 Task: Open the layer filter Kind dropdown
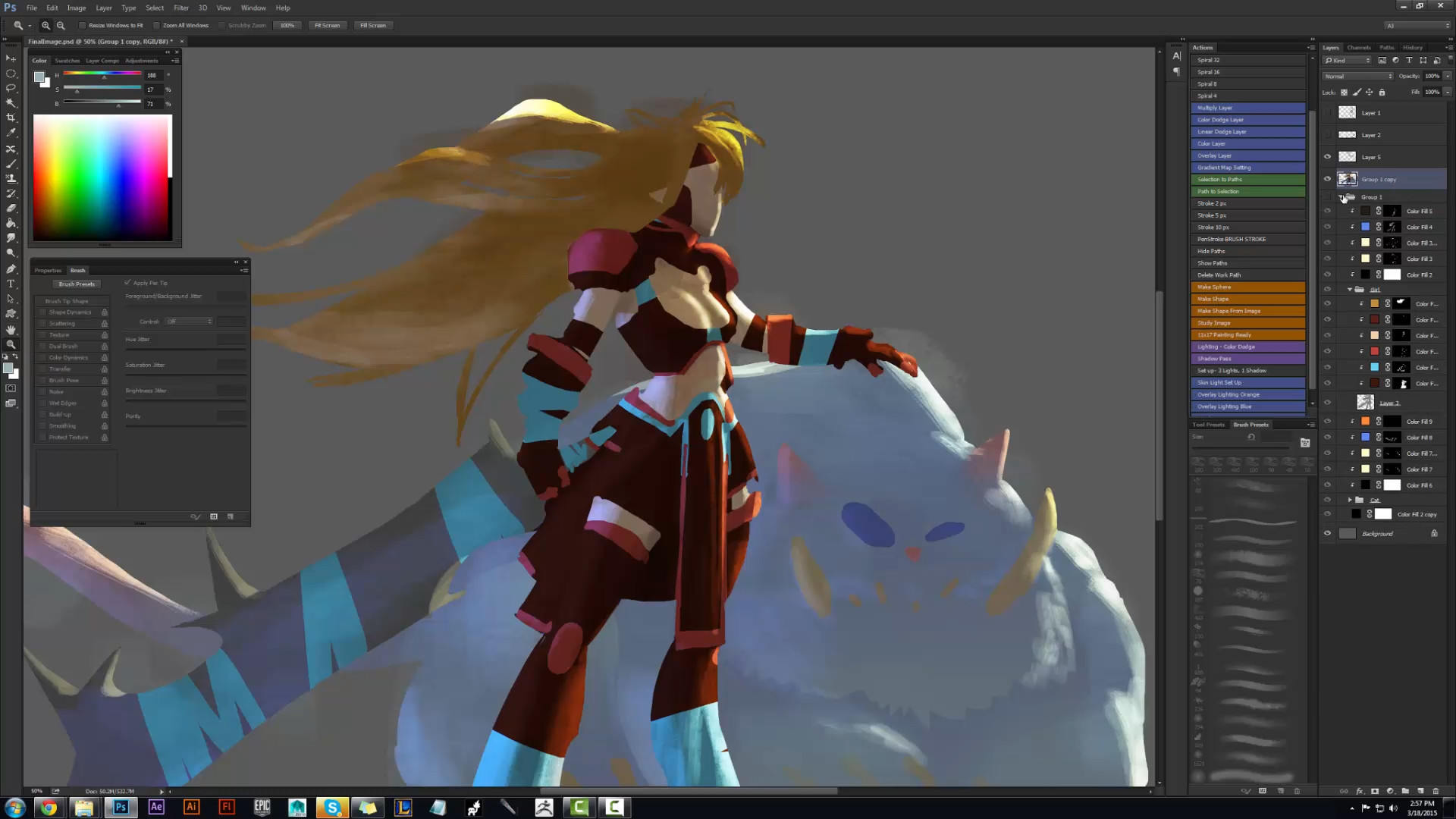tap(1348, 61)
